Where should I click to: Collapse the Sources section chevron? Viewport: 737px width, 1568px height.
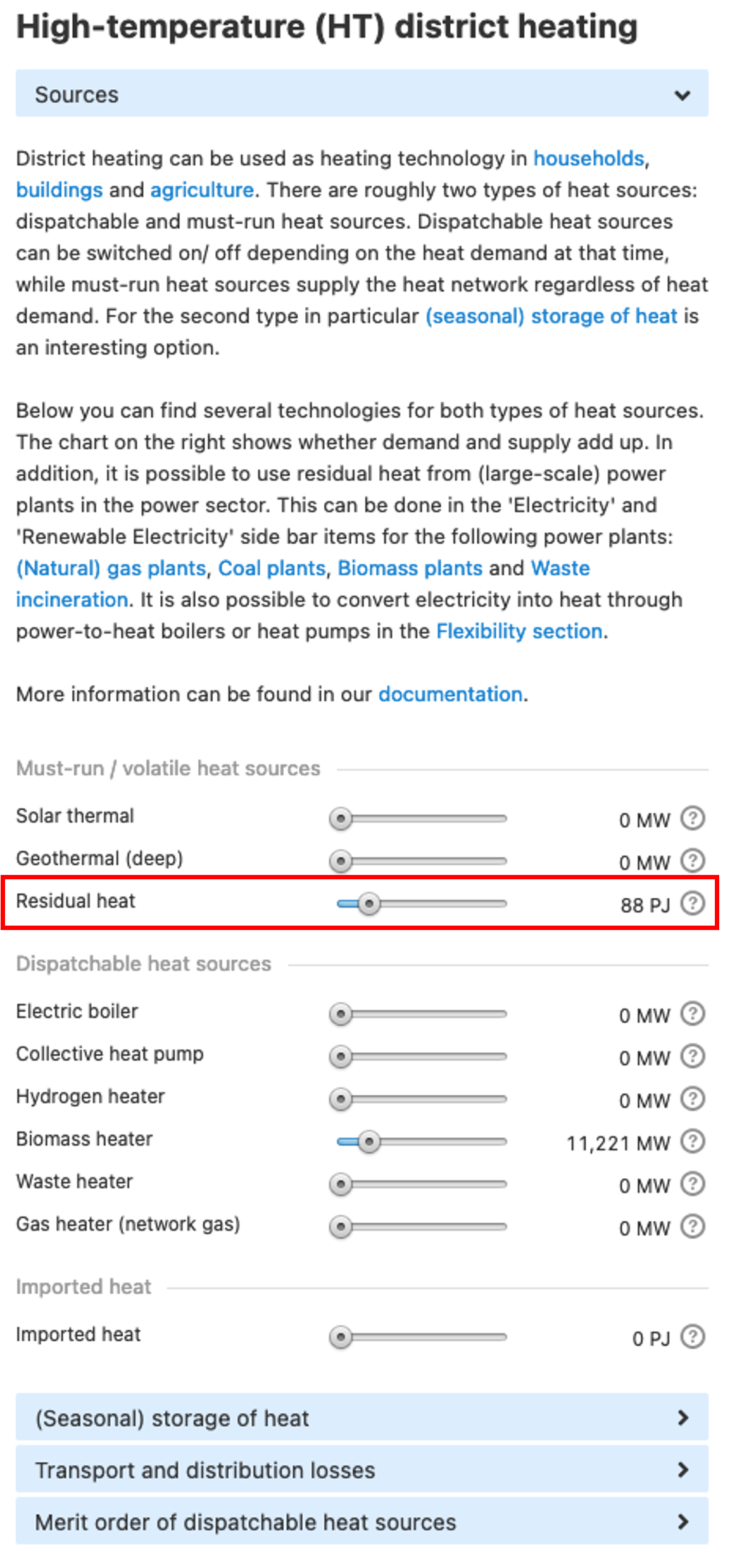click(682, 95)
